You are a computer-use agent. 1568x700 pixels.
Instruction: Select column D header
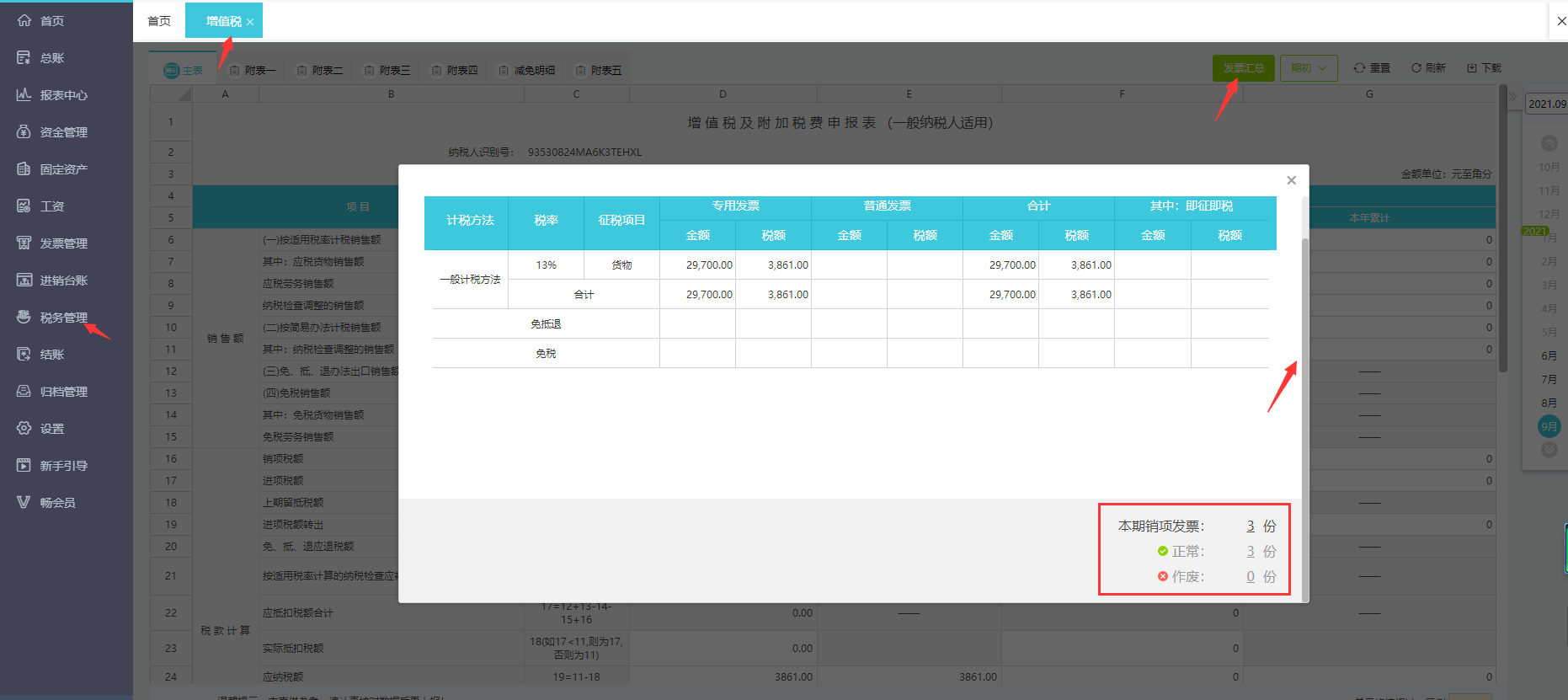point(723,94)
